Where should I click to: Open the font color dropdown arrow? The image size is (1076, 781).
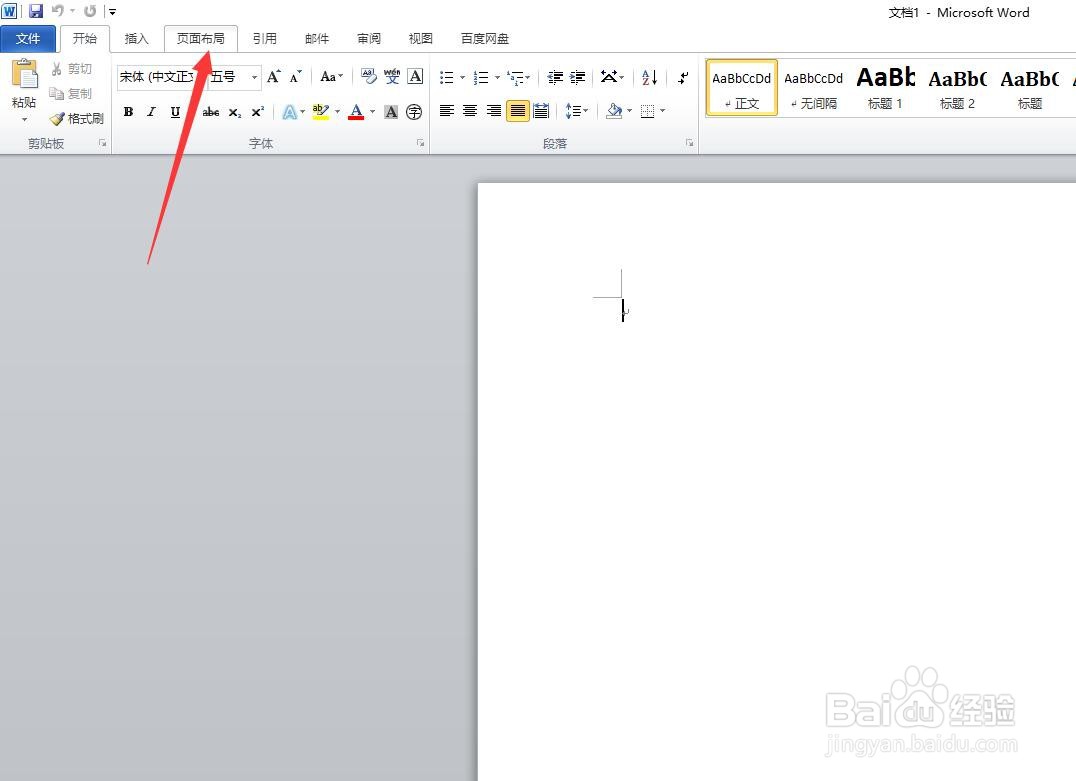(373, 112)
